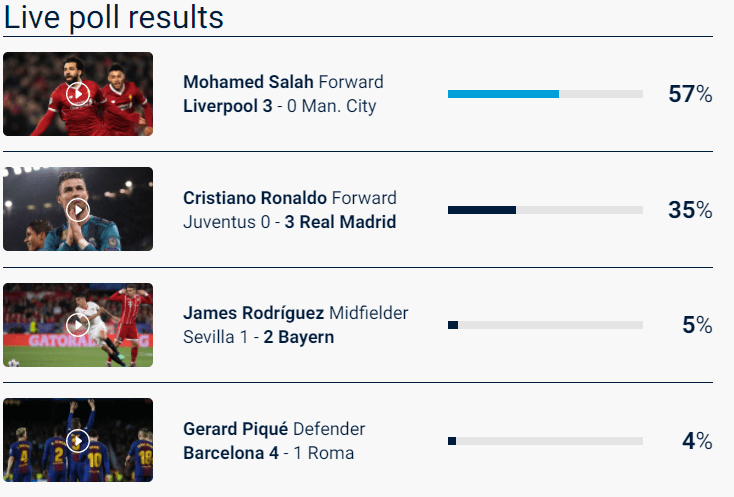The image size is (734, 497).
Task: Click the Mohamed Salah player name
Action: 248,82
